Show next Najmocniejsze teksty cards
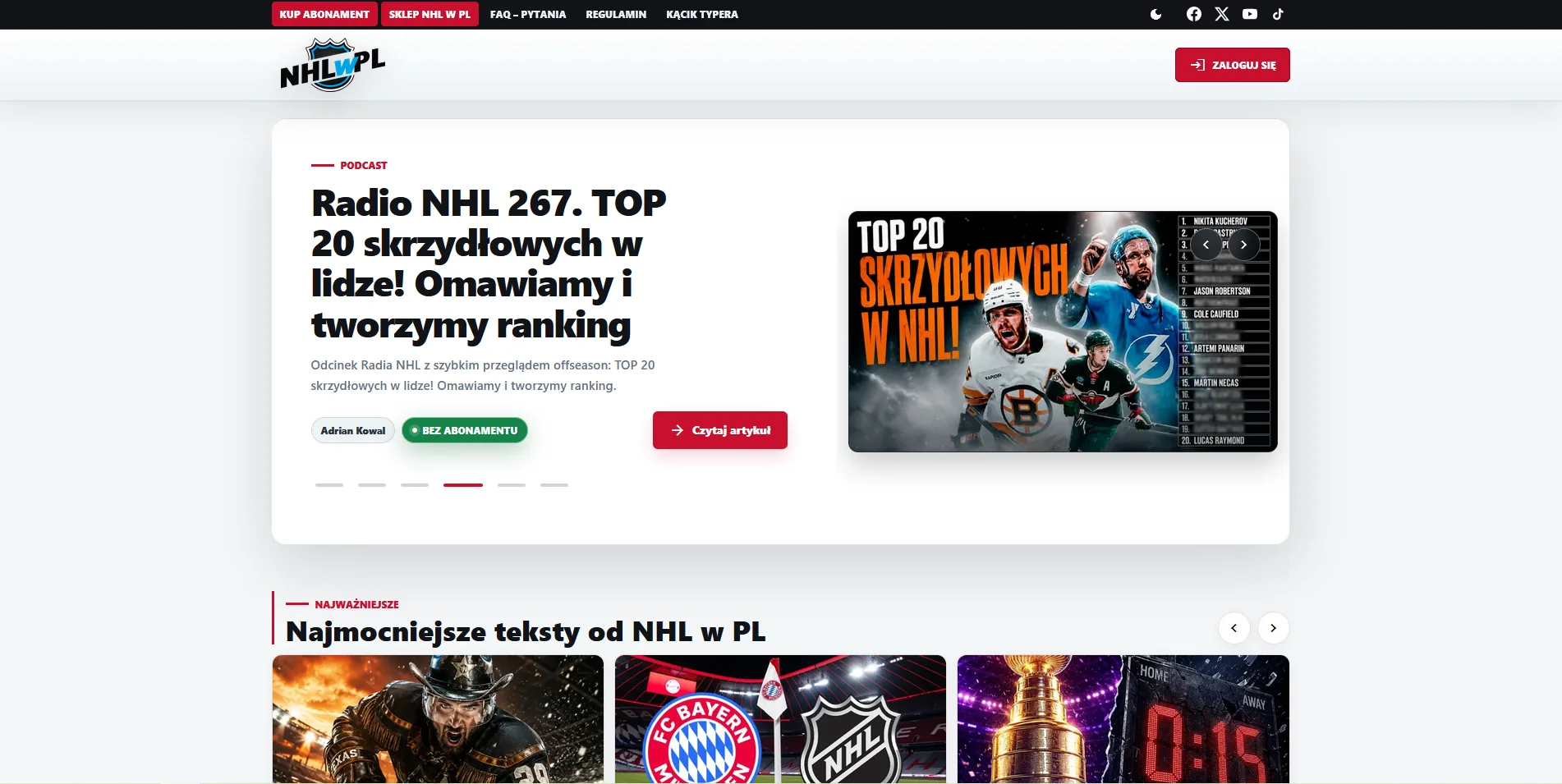The width and height of the screenshot is (1562, 784). tap(1273, 628)
